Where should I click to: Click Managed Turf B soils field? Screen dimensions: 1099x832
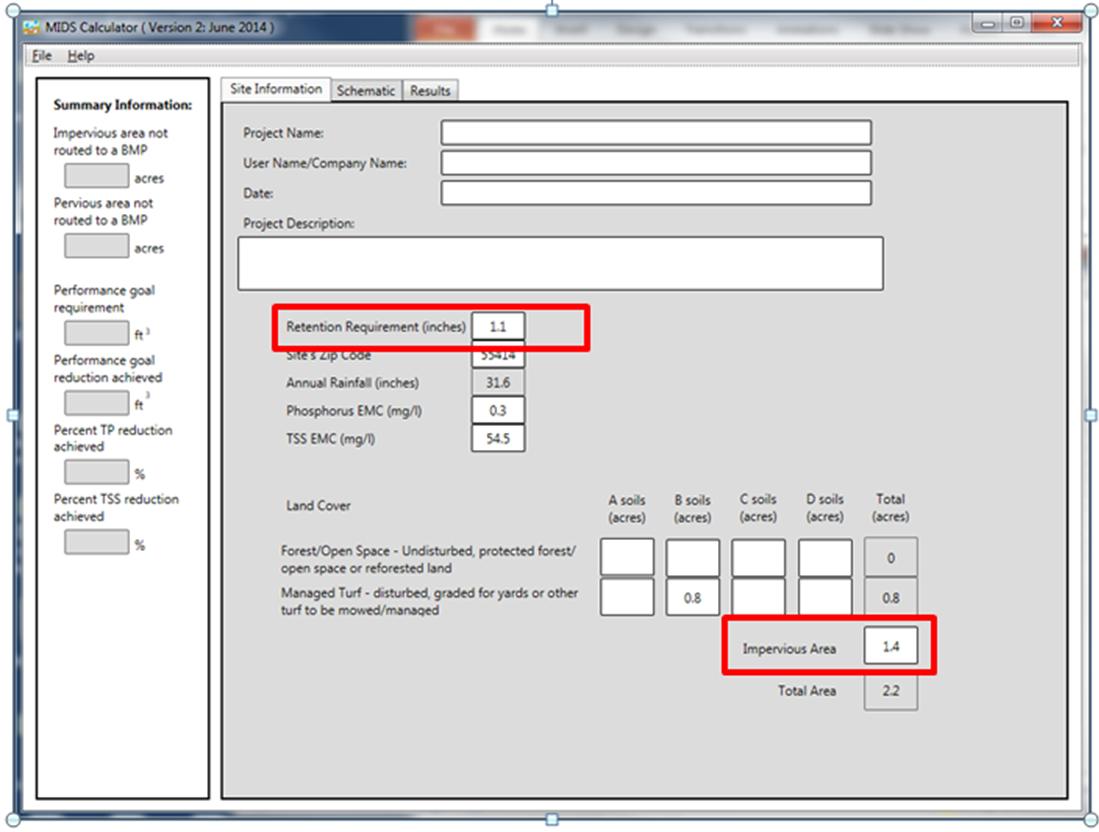(x=692, y=598)
